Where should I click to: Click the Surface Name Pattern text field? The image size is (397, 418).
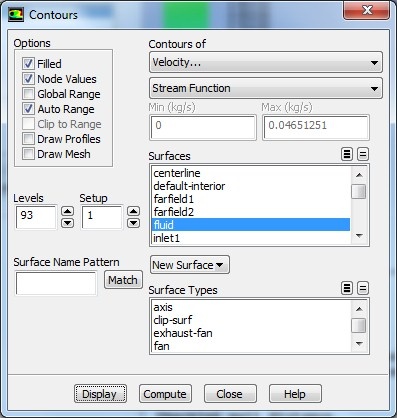click(56, 283)
